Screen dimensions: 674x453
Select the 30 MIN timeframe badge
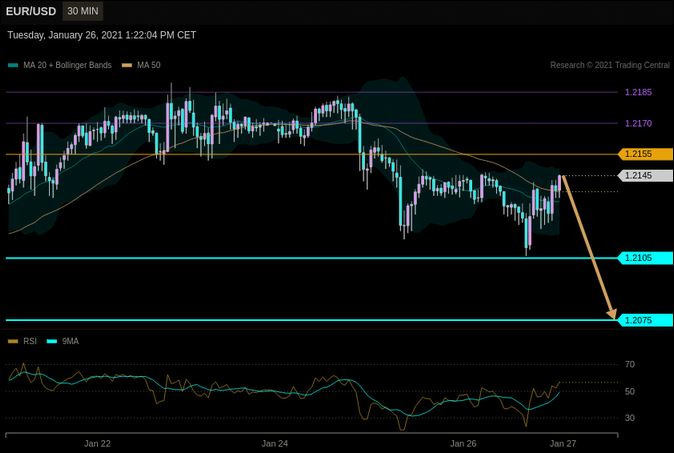83,11
